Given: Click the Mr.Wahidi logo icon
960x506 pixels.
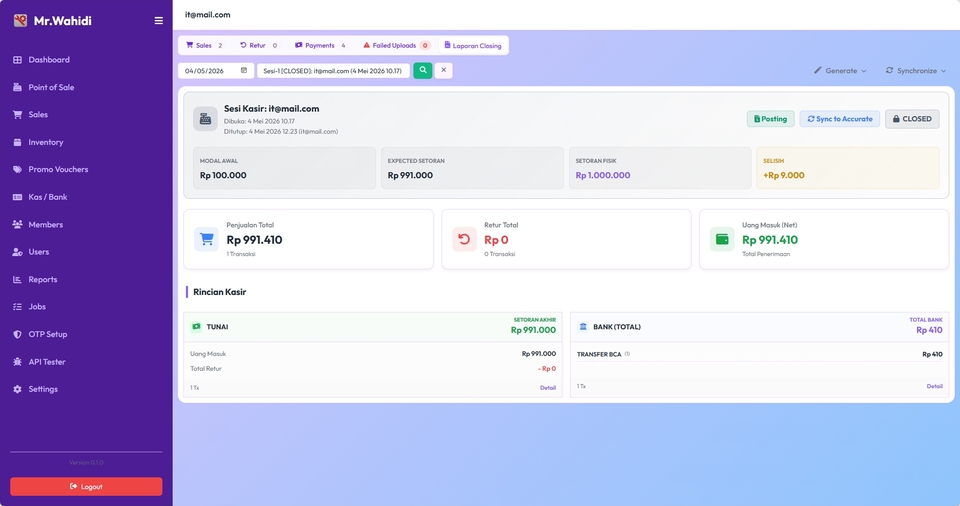Looking at the screenshot, I should (20, 20).
